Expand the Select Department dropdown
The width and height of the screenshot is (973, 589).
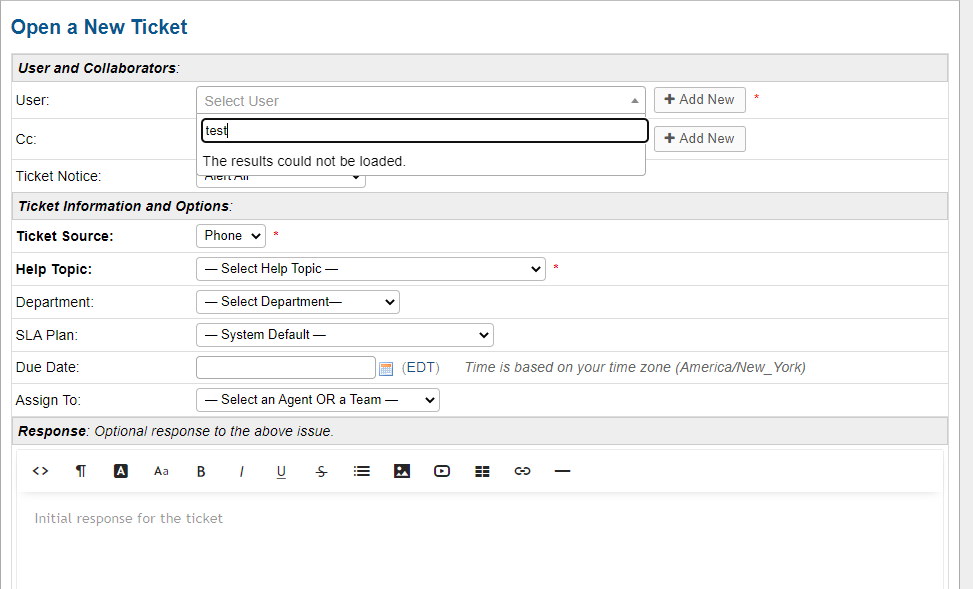coord(297,302)
